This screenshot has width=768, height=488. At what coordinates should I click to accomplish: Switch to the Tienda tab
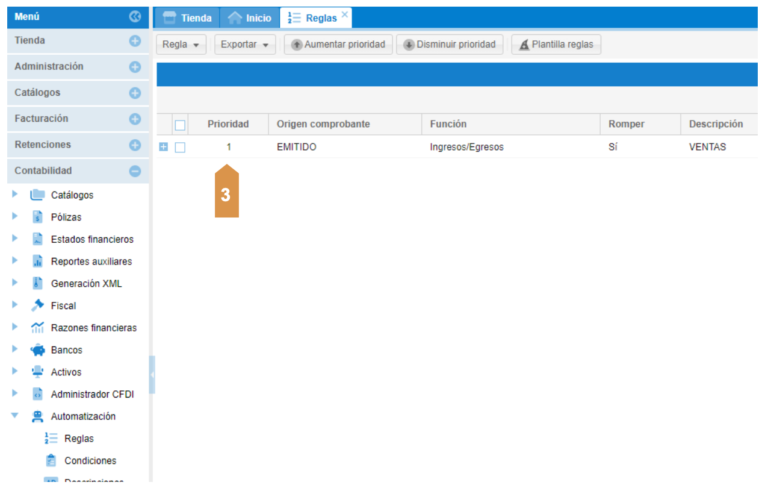187,18
